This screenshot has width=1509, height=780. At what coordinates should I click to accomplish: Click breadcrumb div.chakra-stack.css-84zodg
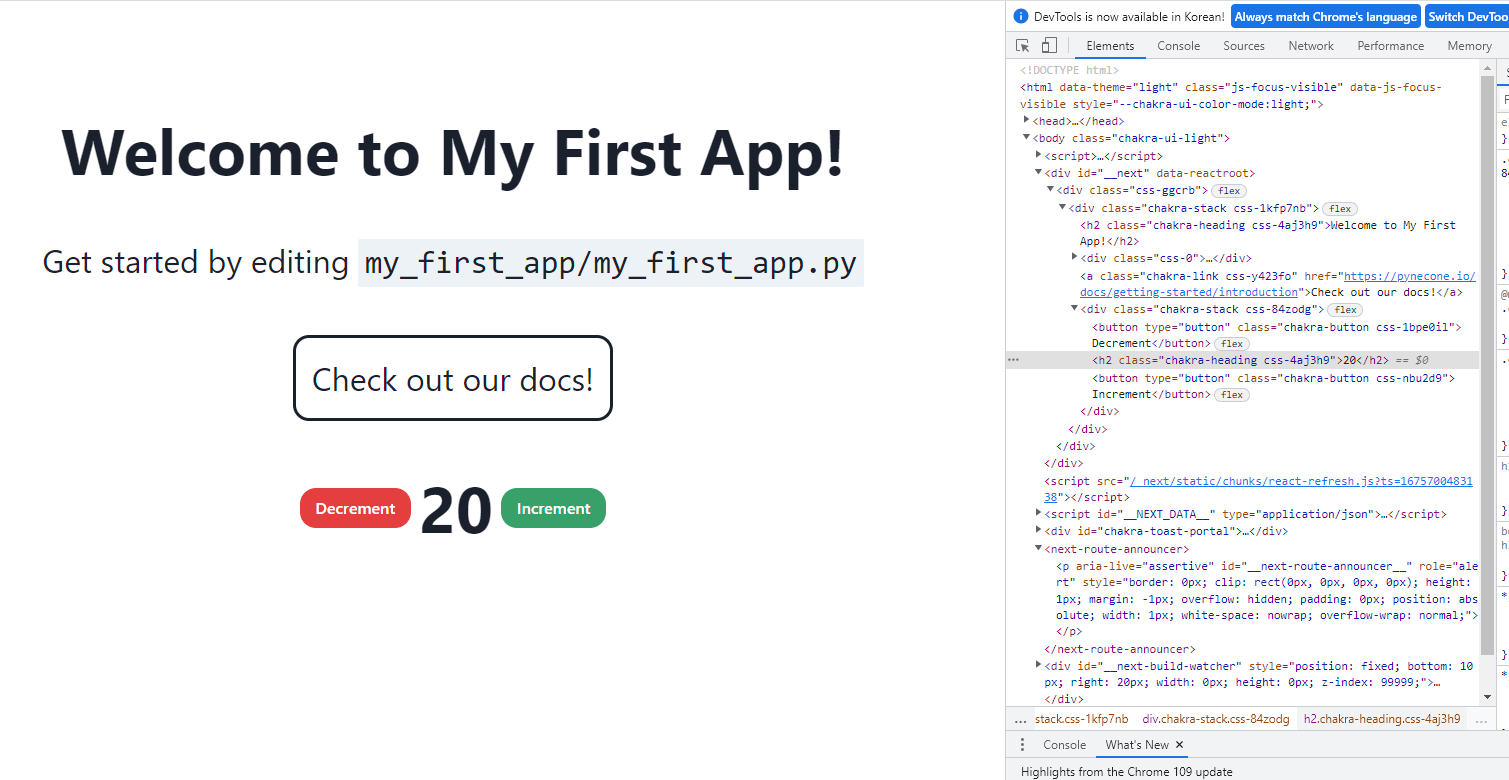pyautogui.click(x=1216, y=719)
